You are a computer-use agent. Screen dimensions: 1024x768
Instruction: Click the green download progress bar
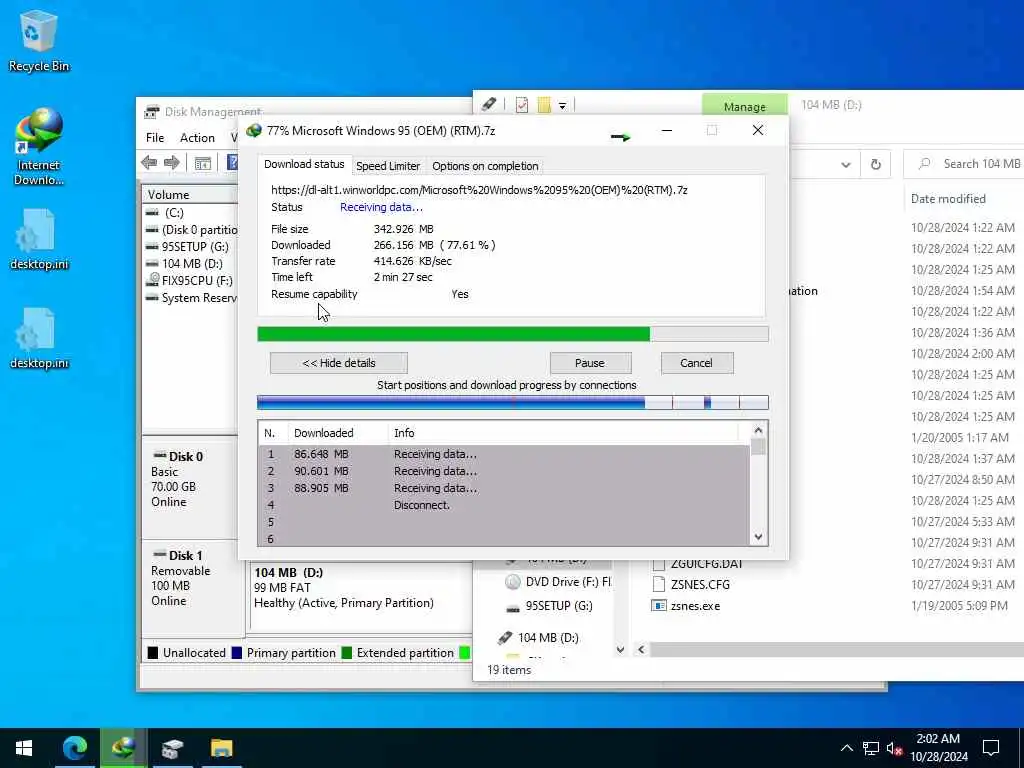pyautogui.click(x=513, y=334)
